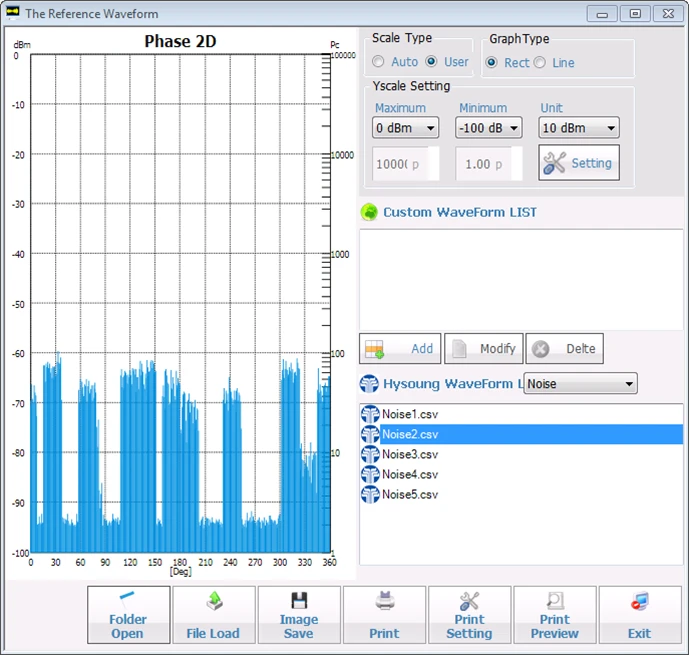689x655 pixels.
Task: Maximize the Reference Waveform window
Action: [635, 14]
